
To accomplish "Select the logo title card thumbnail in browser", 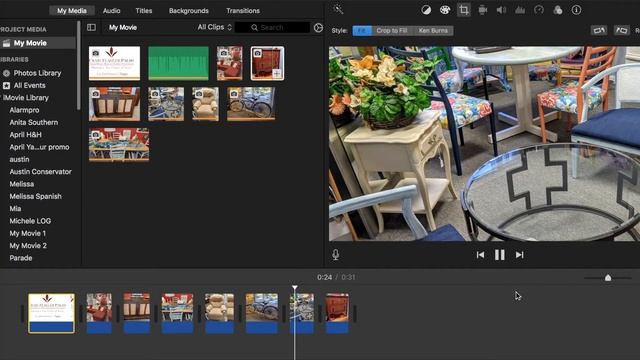I will [x=114, y=63].
